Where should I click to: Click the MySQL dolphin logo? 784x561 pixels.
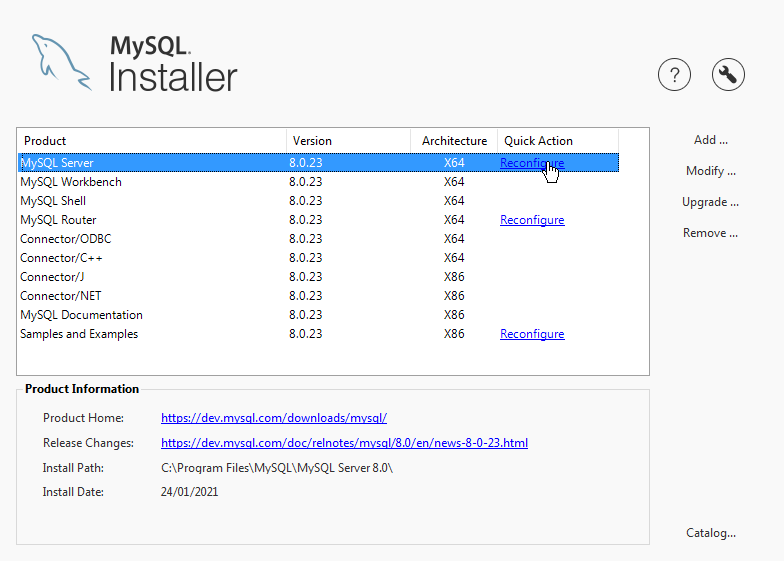pos(62,62)
